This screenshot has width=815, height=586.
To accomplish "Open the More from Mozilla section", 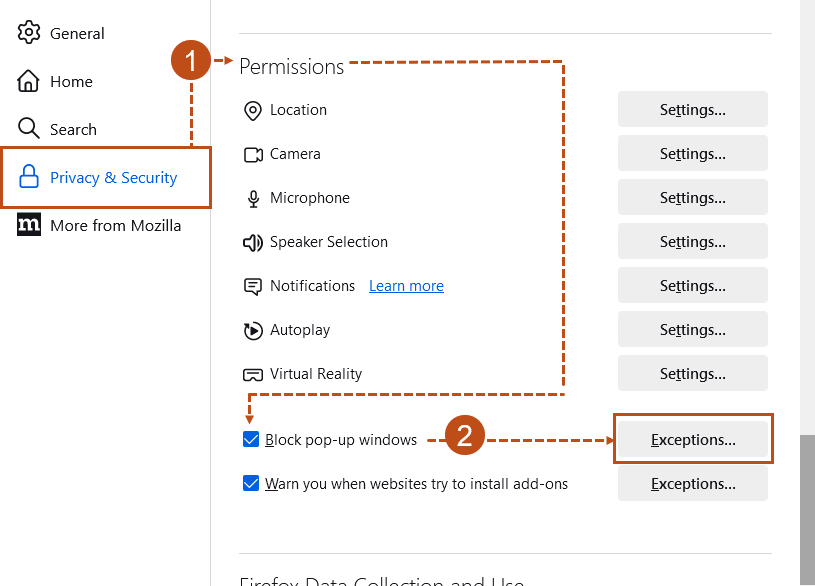I will click(x=115, y=225).
